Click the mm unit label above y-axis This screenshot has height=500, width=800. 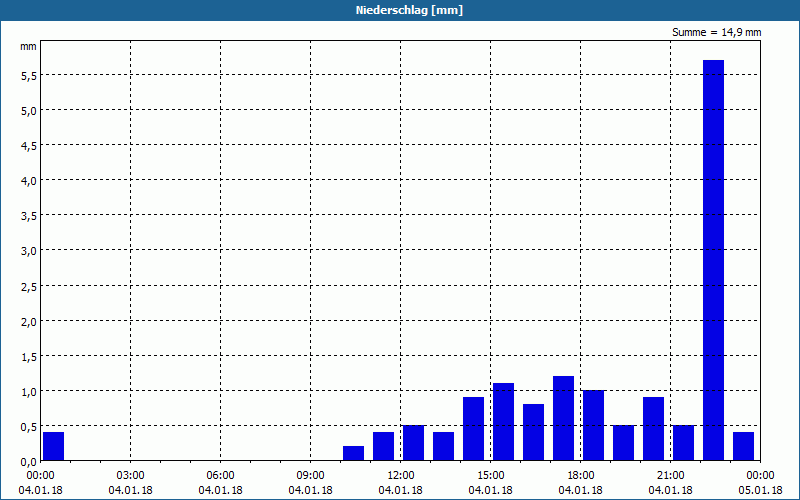pos(28,46)
